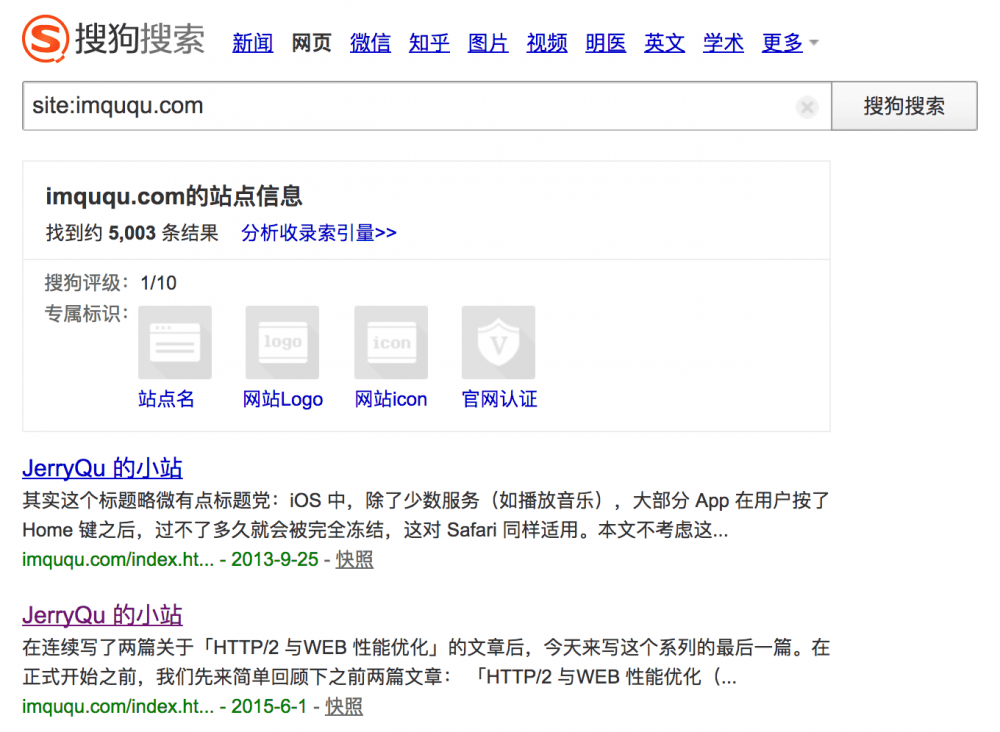
Task: Click the 官网认证 shield icon
Action: (499, 342)
